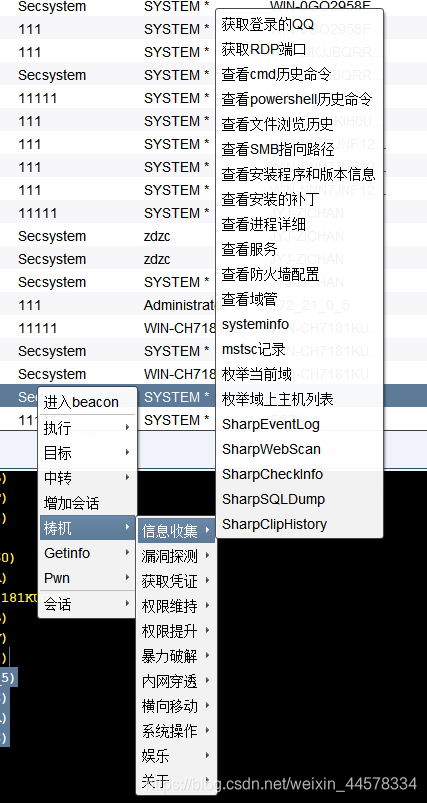Select 查看安装的补丁 option
Image resolution: width=427 pixels, height=803 pixels.
[x=300, y=199]
